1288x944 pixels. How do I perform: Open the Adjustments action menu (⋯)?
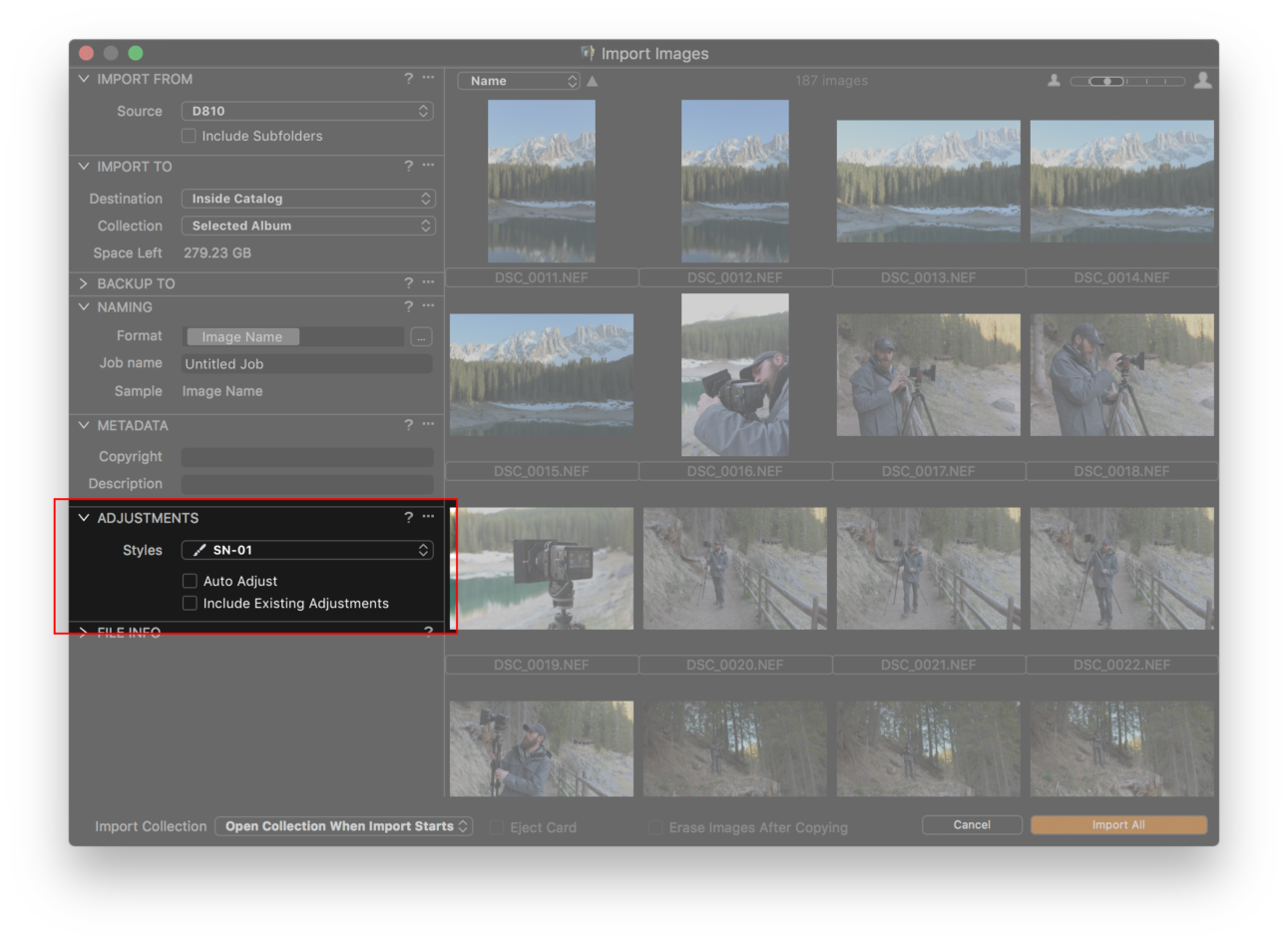tap(428, 516)
